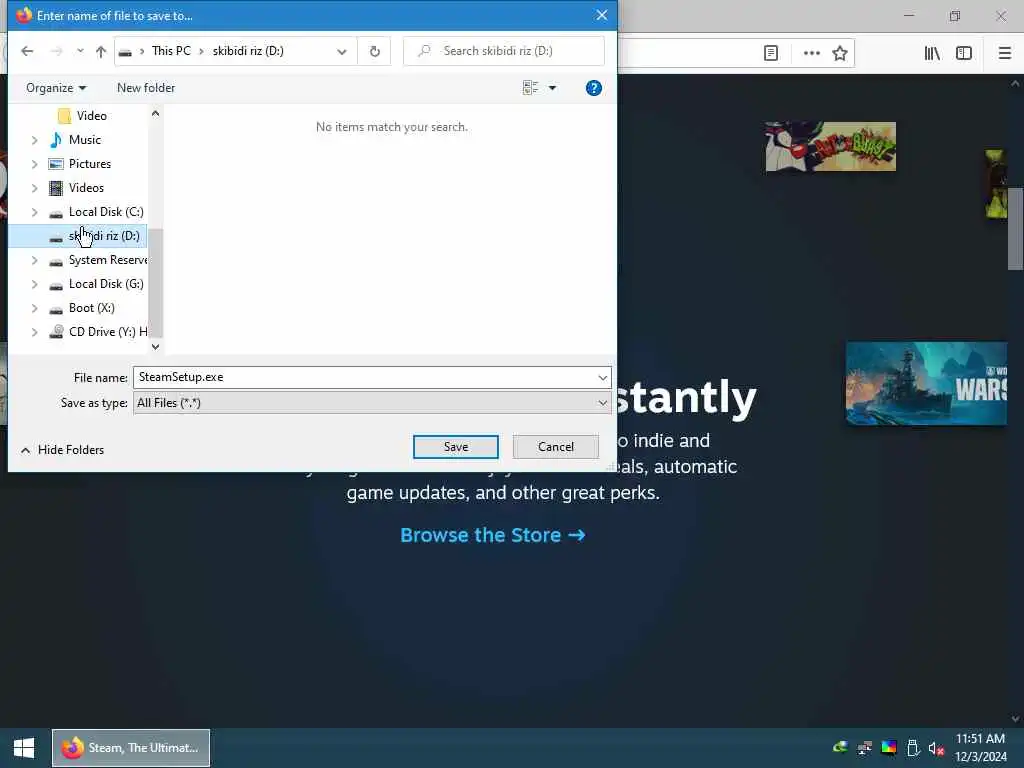The width and height of the screenshot is (1024, 768).
Task: Open the network tray icon
Action: pos(865,748)
